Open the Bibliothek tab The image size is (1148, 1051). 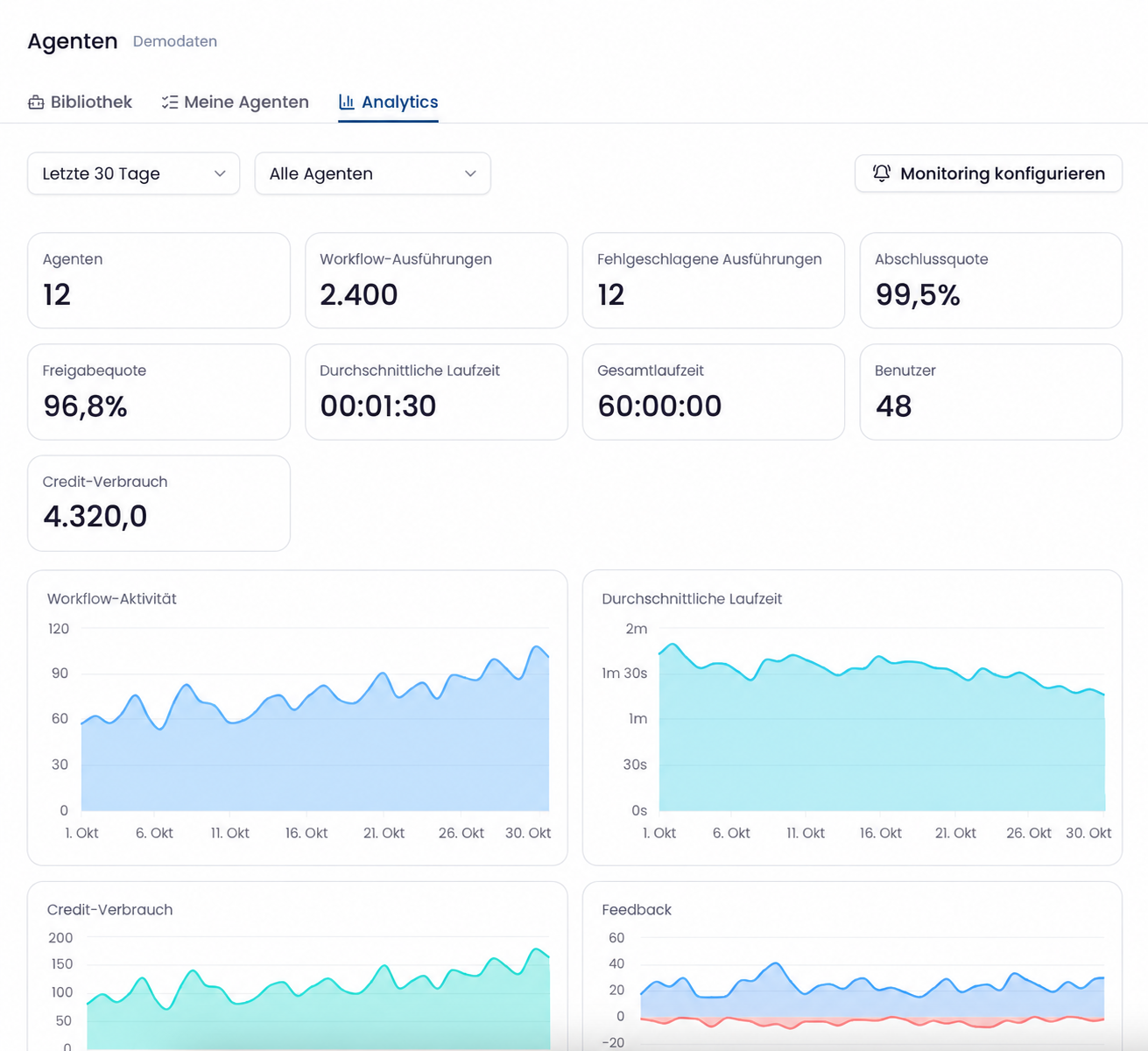(x=80, y=102)
